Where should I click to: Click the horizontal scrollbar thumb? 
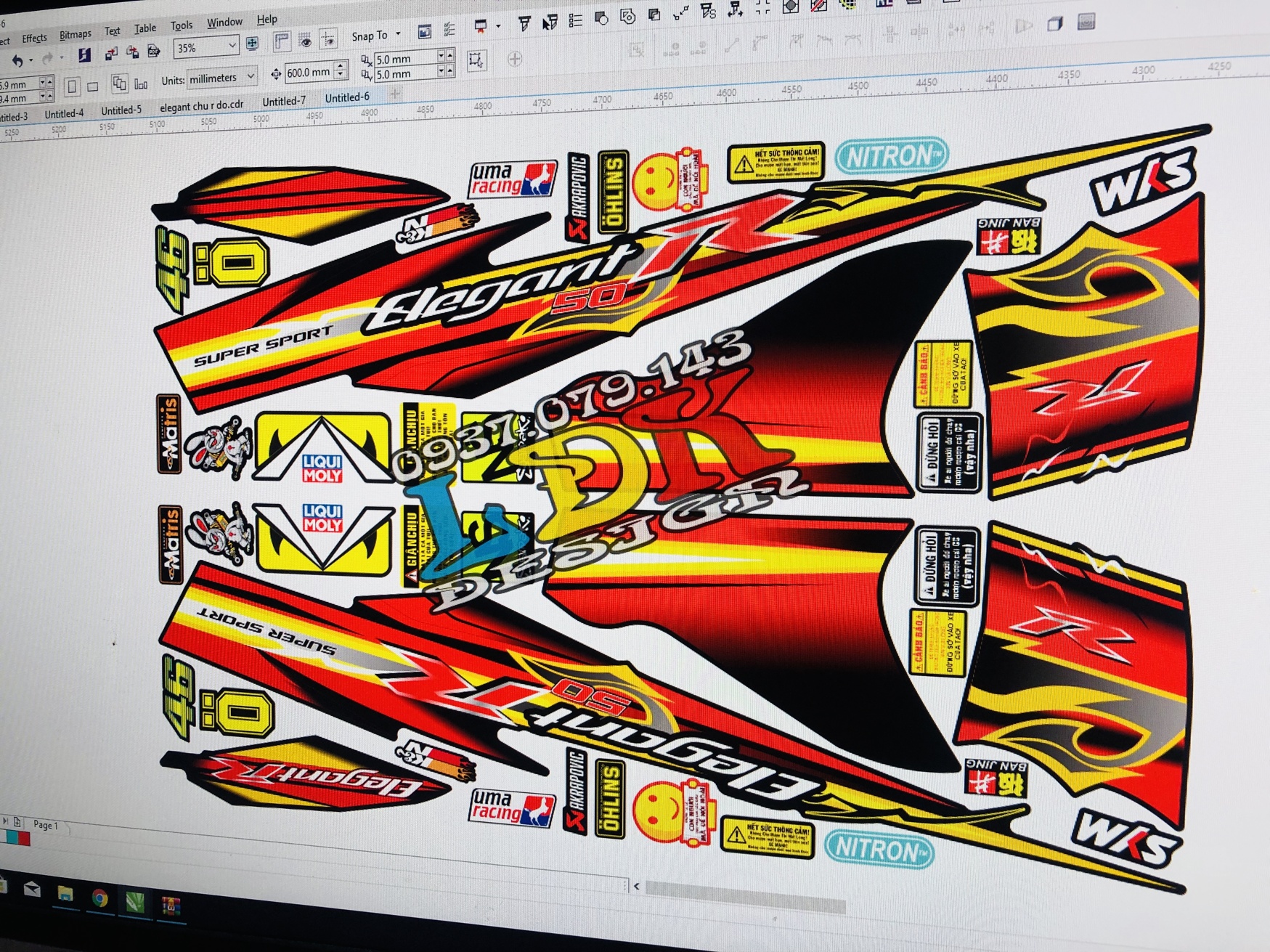745,897
